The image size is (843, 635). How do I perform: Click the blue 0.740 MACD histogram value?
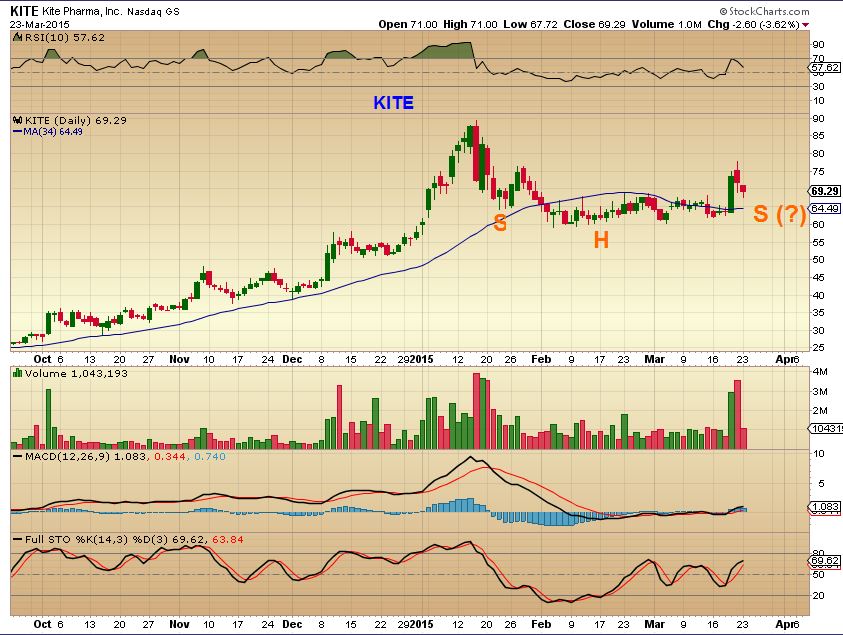click(x=210, y=456)
